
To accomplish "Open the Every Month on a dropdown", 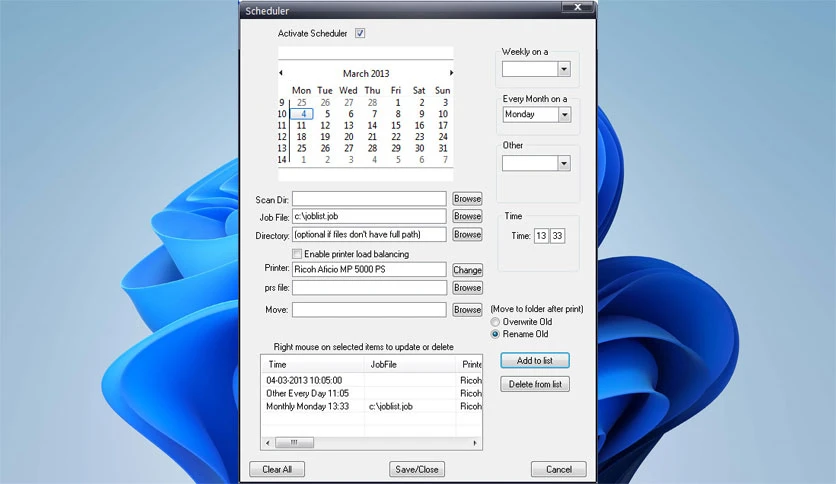I will click(x=564, y=115).
